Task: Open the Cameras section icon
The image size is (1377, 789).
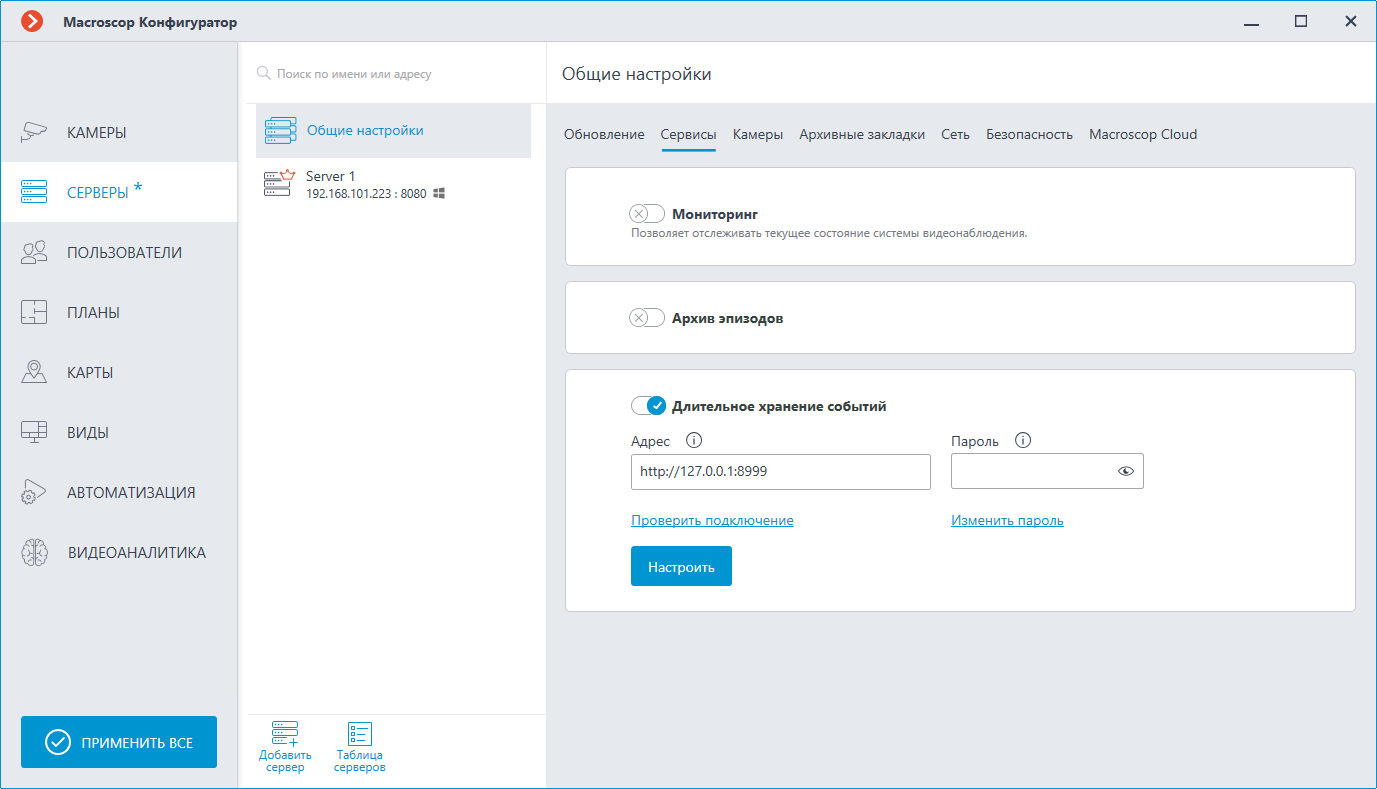Action: (34, 132)
